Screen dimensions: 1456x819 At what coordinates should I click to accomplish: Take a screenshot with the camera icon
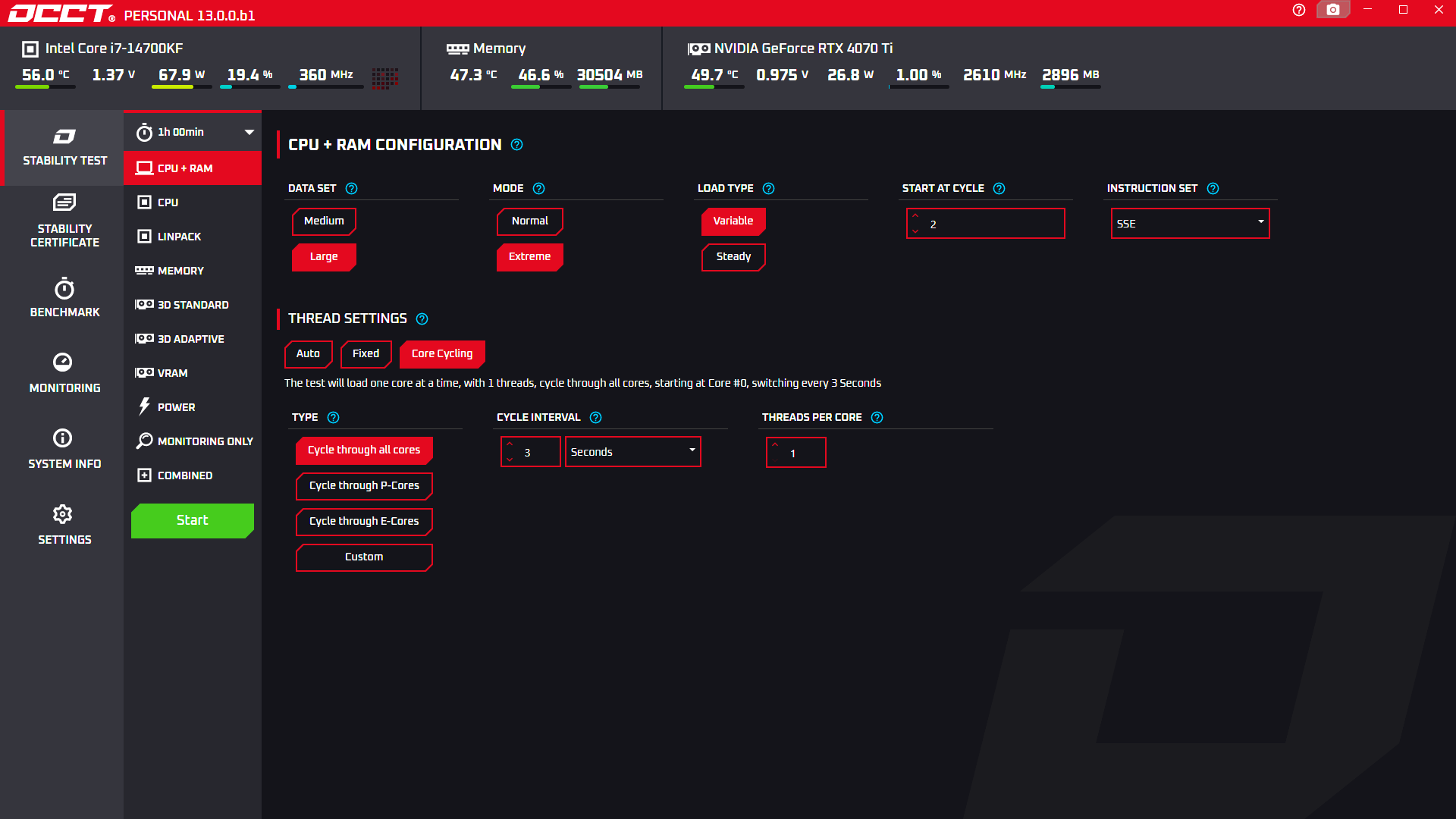pyautogui.click(x=1332, y=10)
